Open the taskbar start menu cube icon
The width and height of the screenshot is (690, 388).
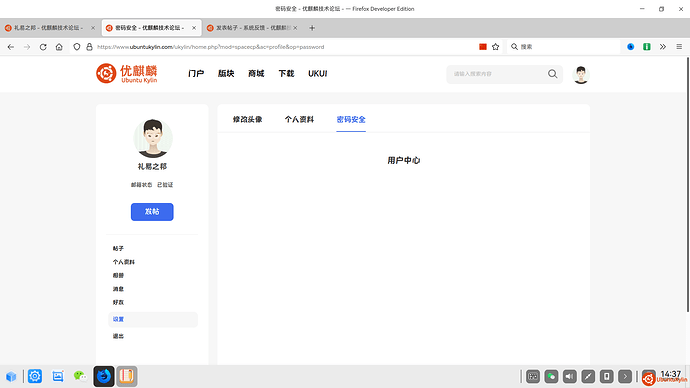click(11, 377)
